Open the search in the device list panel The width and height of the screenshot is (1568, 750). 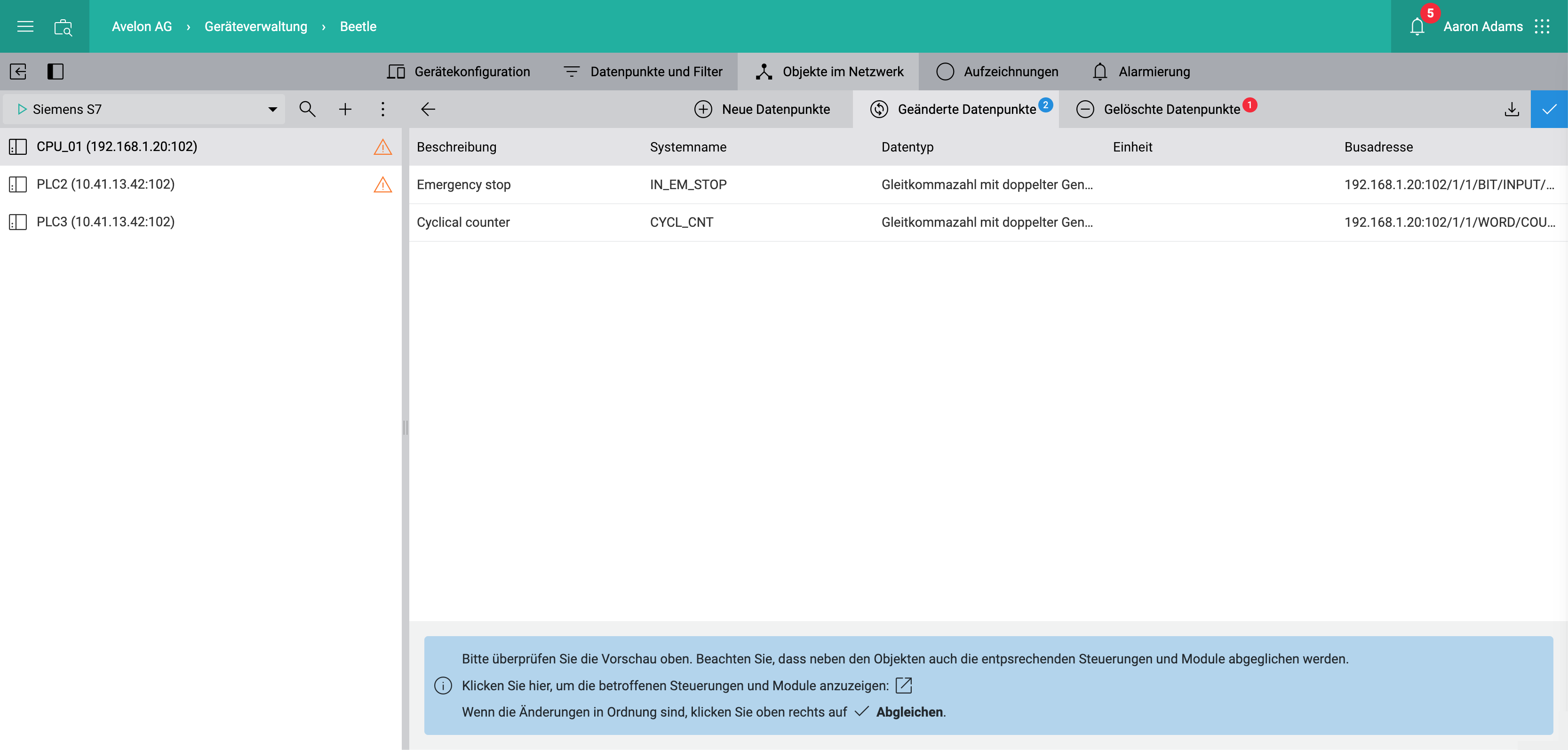(307, 109)
